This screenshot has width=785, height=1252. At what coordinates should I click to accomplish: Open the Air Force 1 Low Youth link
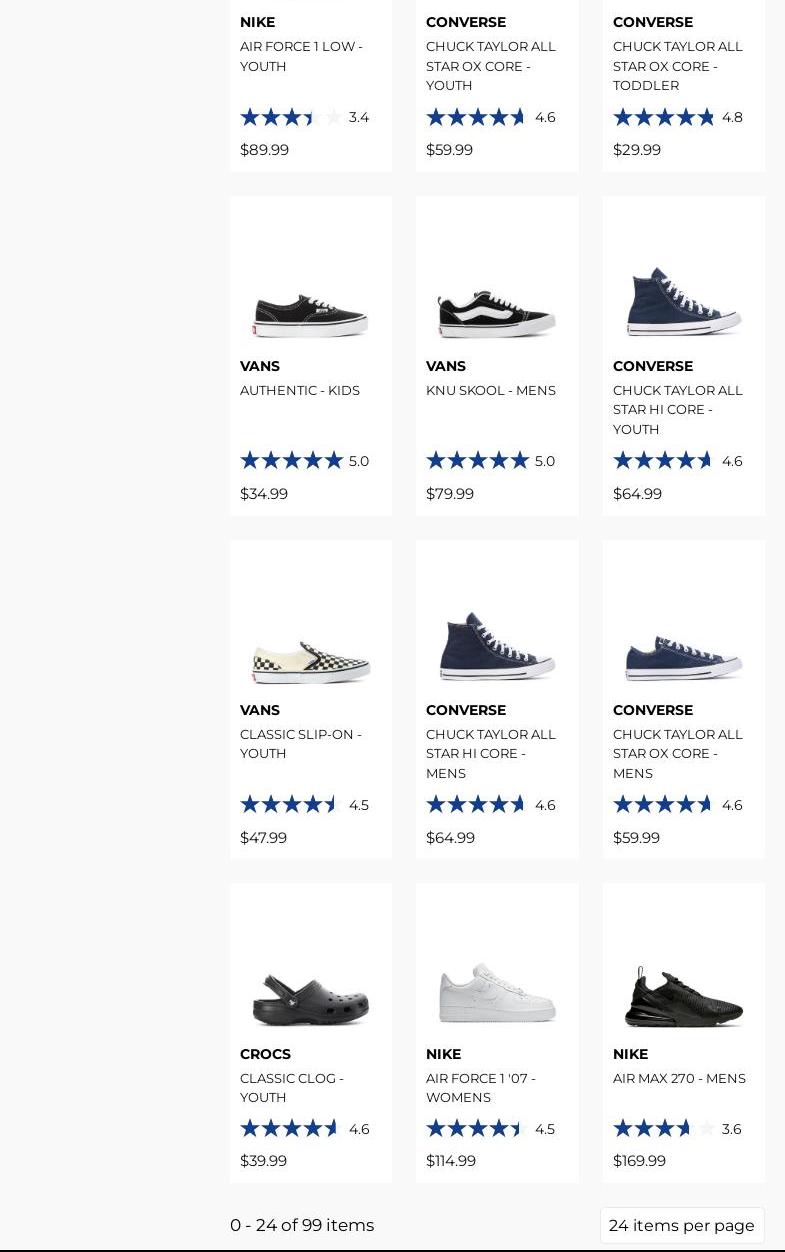pyautogui.click(x=301, y=56)
